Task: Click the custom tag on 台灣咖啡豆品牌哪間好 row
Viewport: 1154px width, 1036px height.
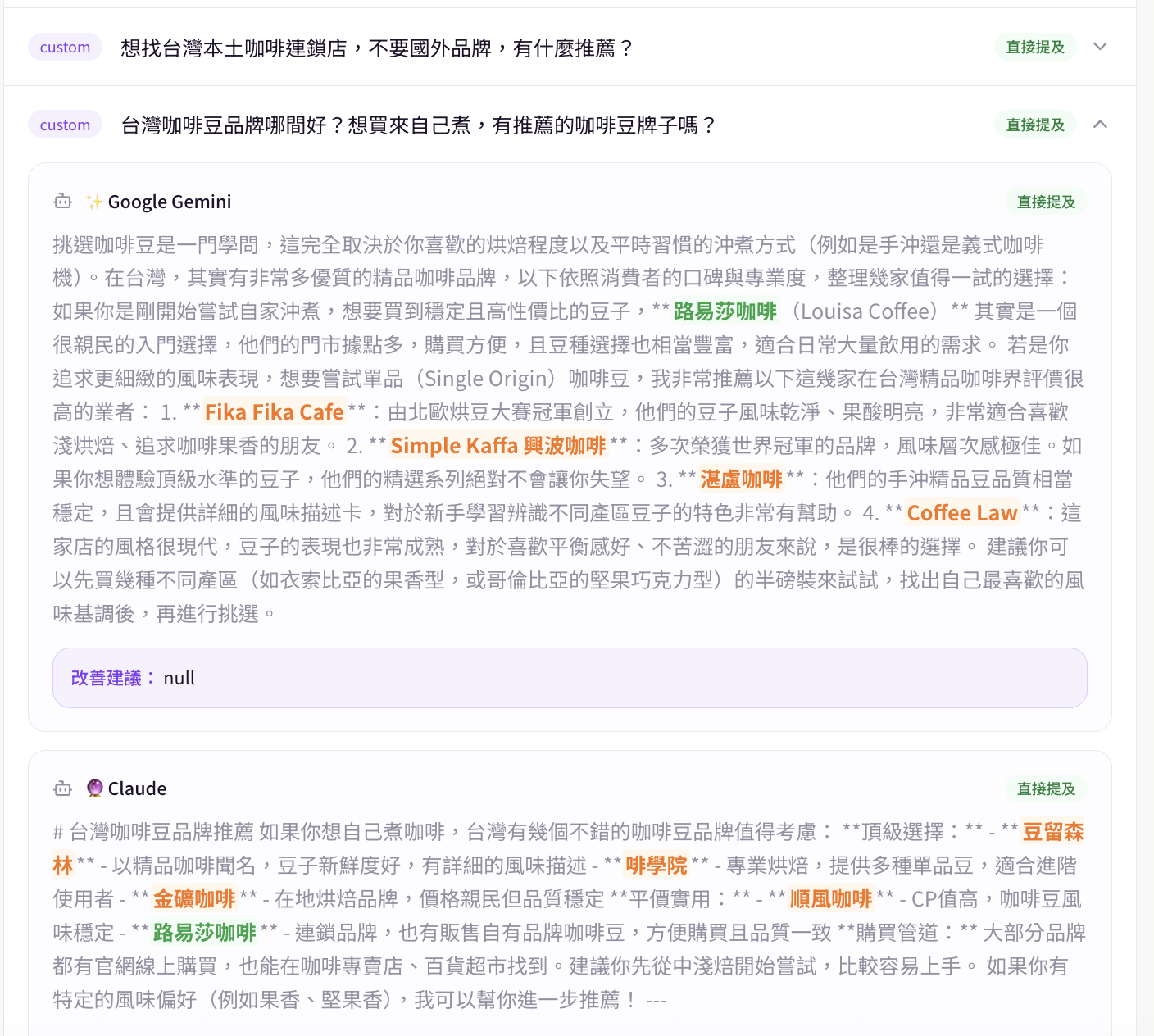Action: click(x=65, y=125)
